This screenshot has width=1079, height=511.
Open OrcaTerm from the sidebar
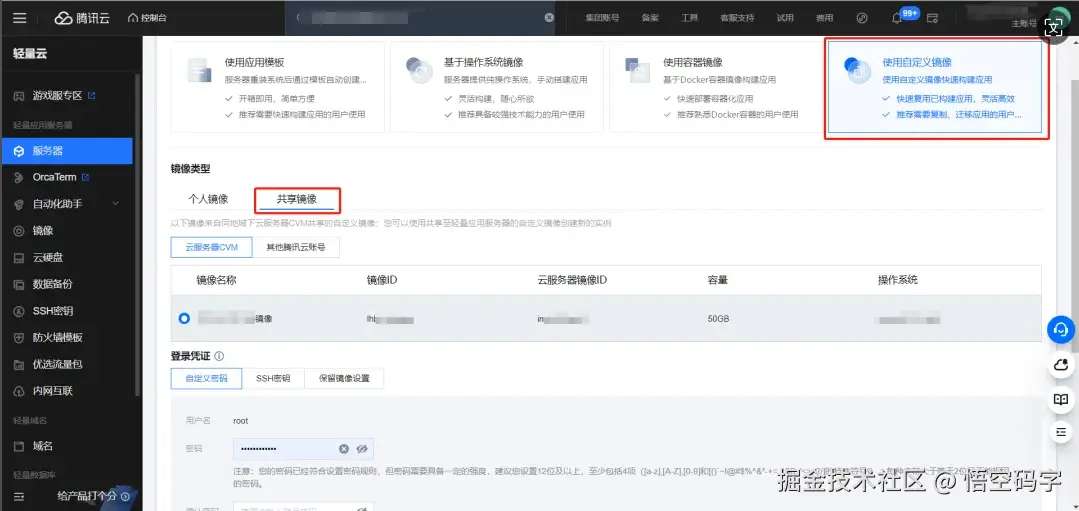(54, 177)
